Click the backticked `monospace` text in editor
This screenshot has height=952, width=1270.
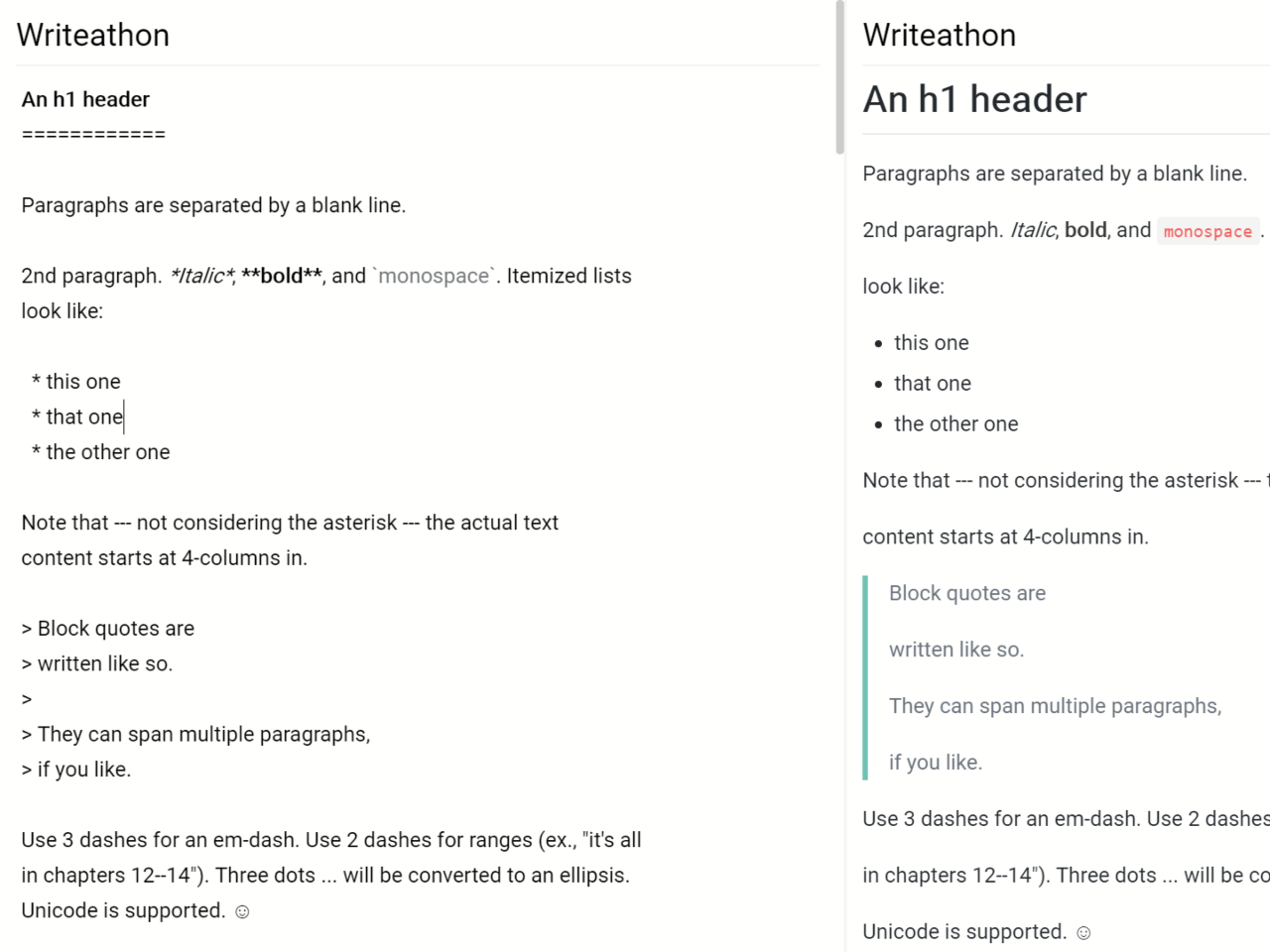pos(434,276)
